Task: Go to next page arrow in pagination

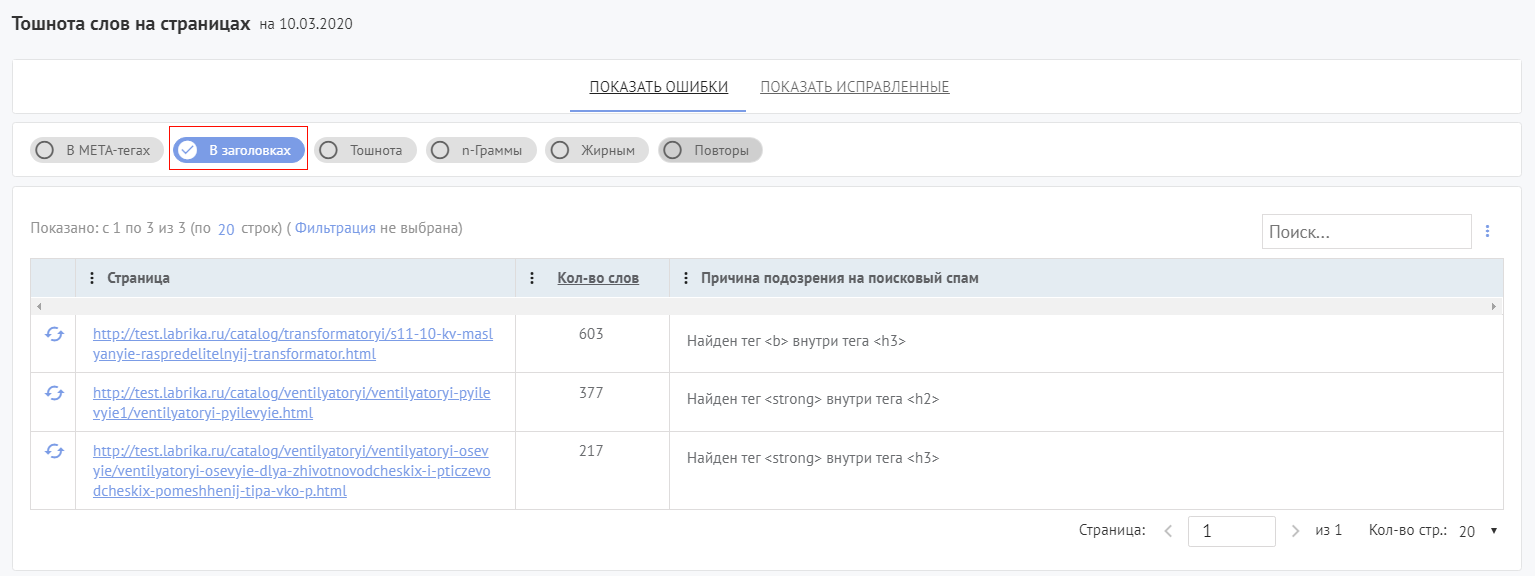Action: pyautogui.click(x=1295, y=531)
